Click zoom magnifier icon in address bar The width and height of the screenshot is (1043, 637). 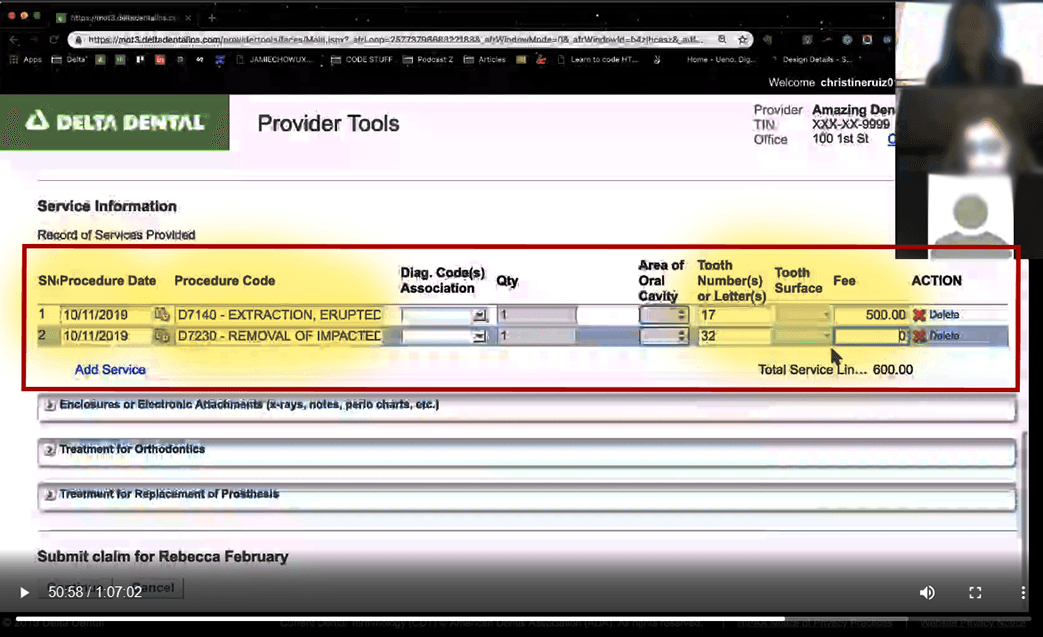[x=722, y=40]
